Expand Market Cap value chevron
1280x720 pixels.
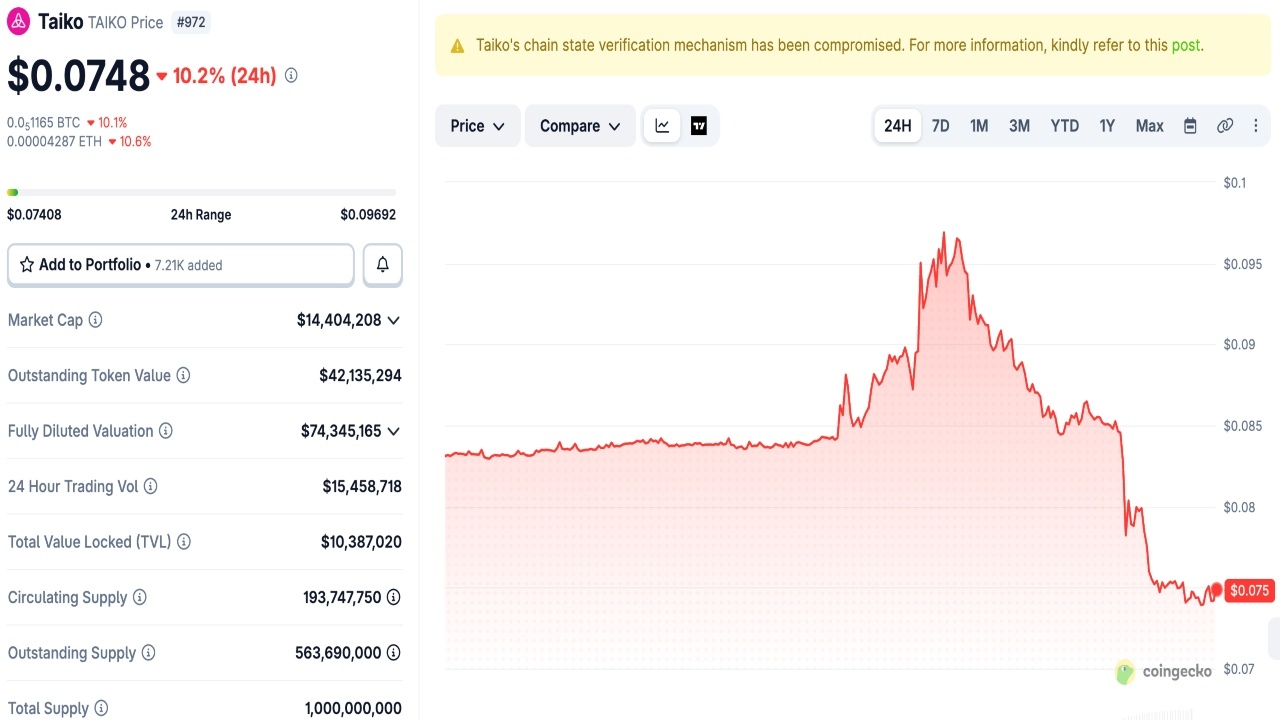point(394,320)
